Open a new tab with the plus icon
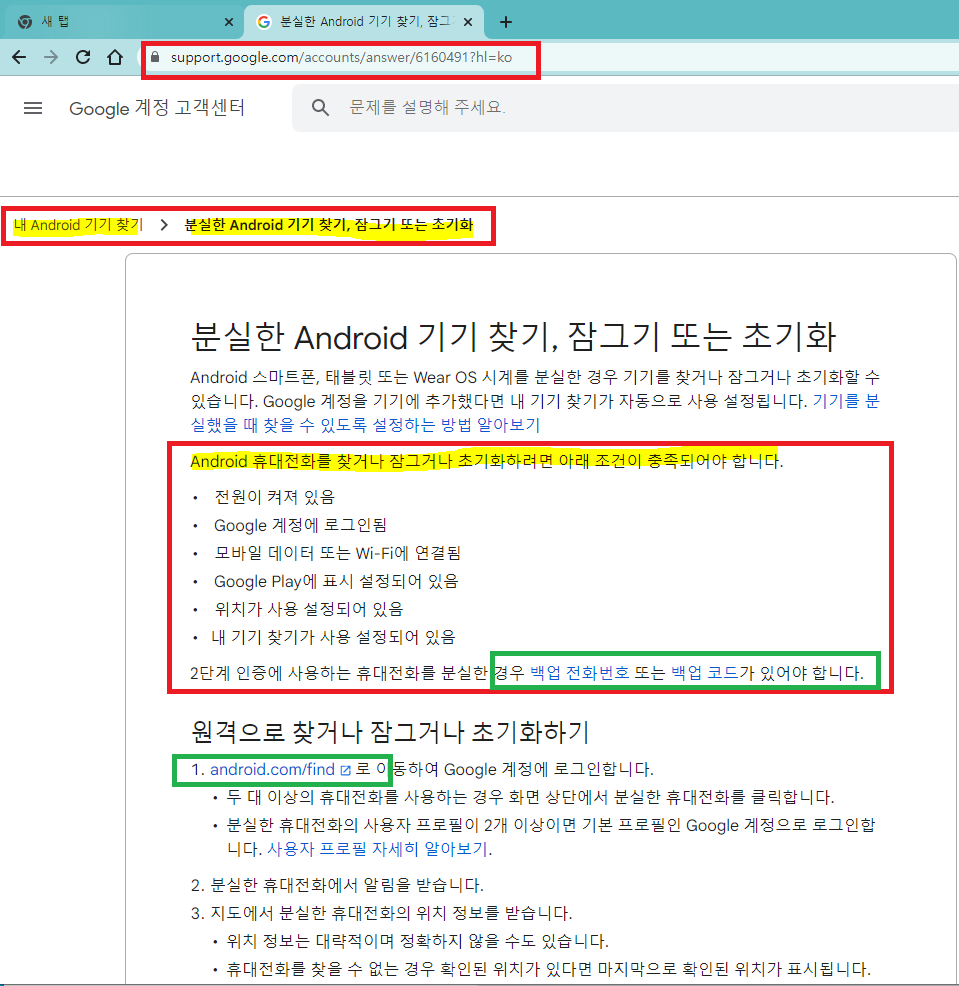Image resolution: width=959 pixels, height=986 pixels. coord(506,22)
